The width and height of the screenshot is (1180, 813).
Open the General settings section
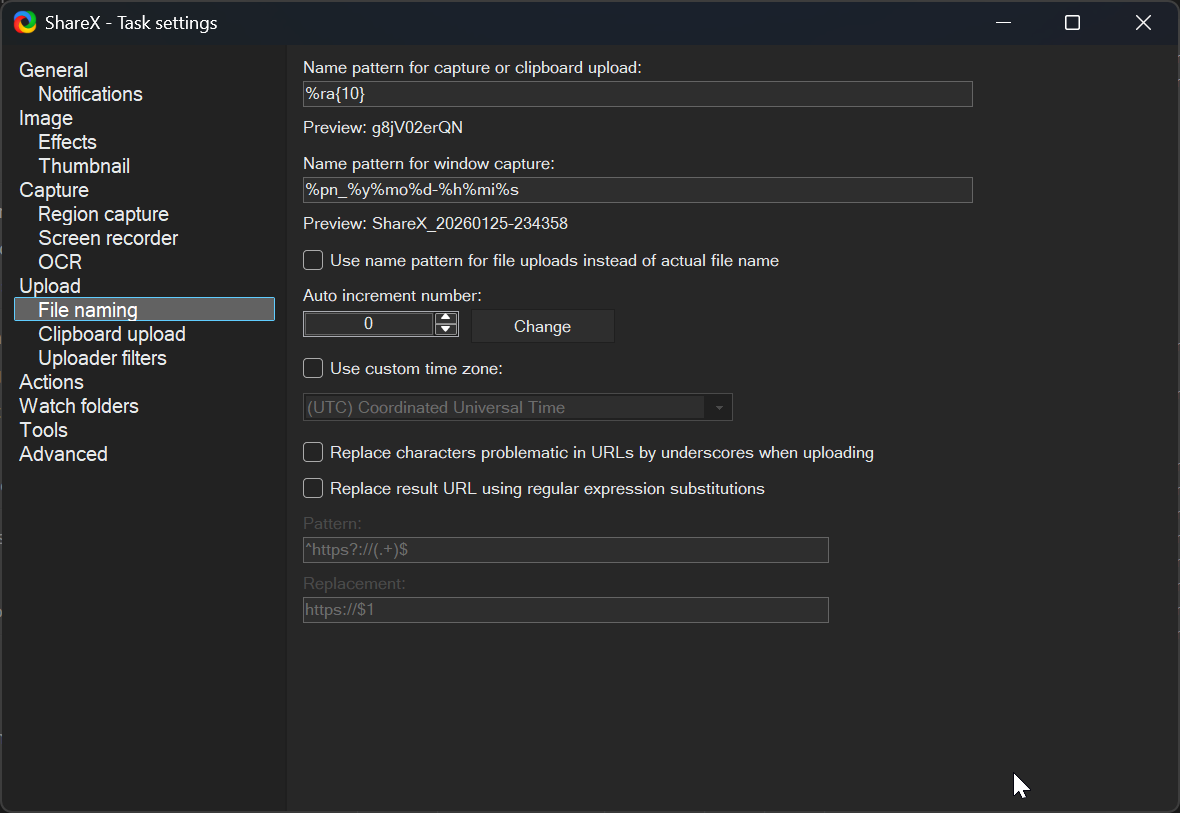click(x=54, y=70)
